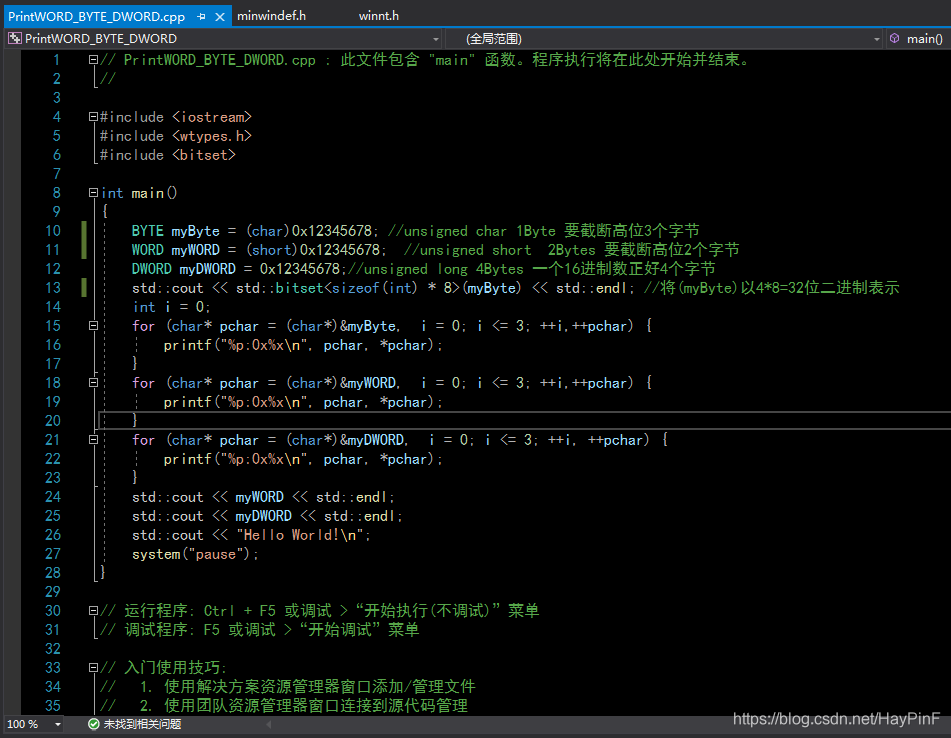This screenshot has width=951, height=738.
Task: Click line number 10 in the gutter
Action: click(53, 231)
